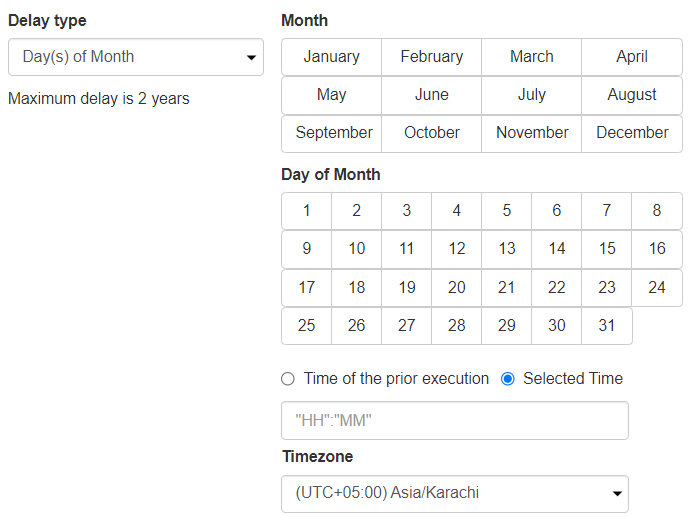Toggle August in the Month selector
The width and height of the screenshot is (690, 517).
pos(631,95)
